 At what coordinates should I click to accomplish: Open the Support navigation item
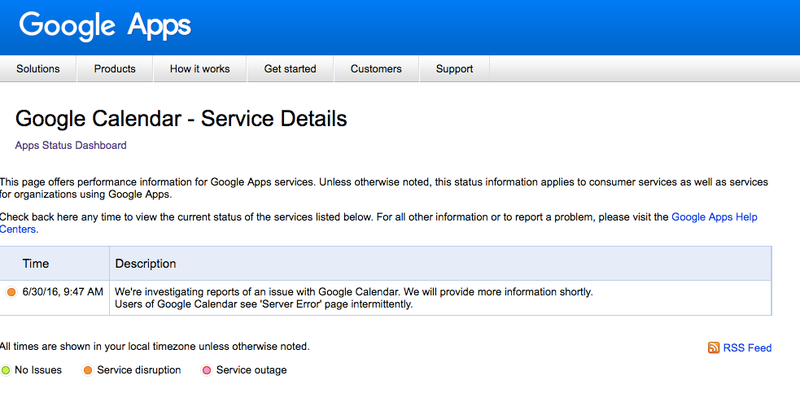pyautogui.click(x=454, y=69)
